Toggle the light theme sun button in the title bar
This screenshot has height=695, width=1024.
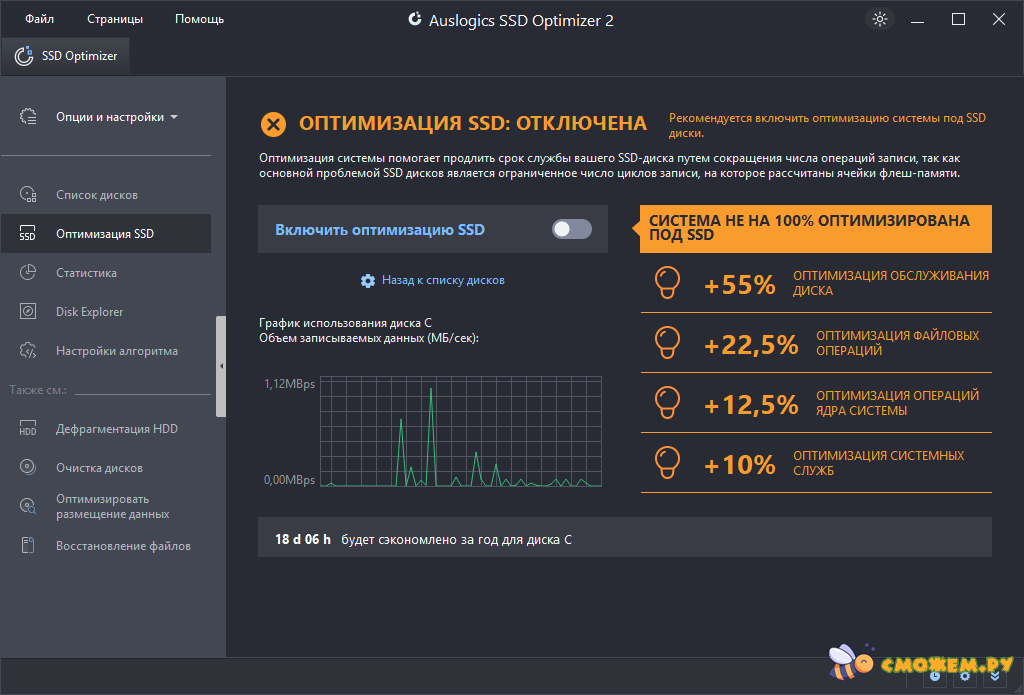tap(880, 19)
